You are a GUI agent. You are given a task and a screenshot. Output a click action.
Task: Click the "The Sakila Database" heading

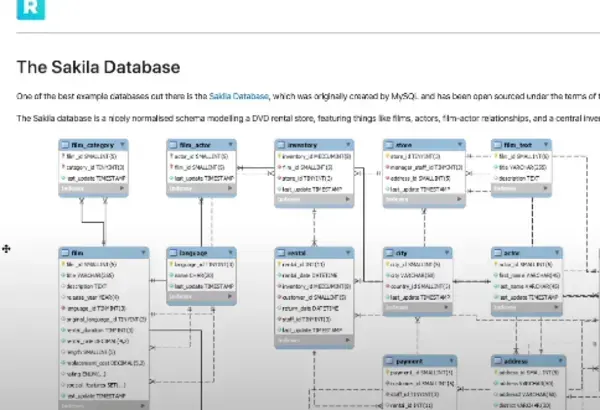[x=98, y=68]
